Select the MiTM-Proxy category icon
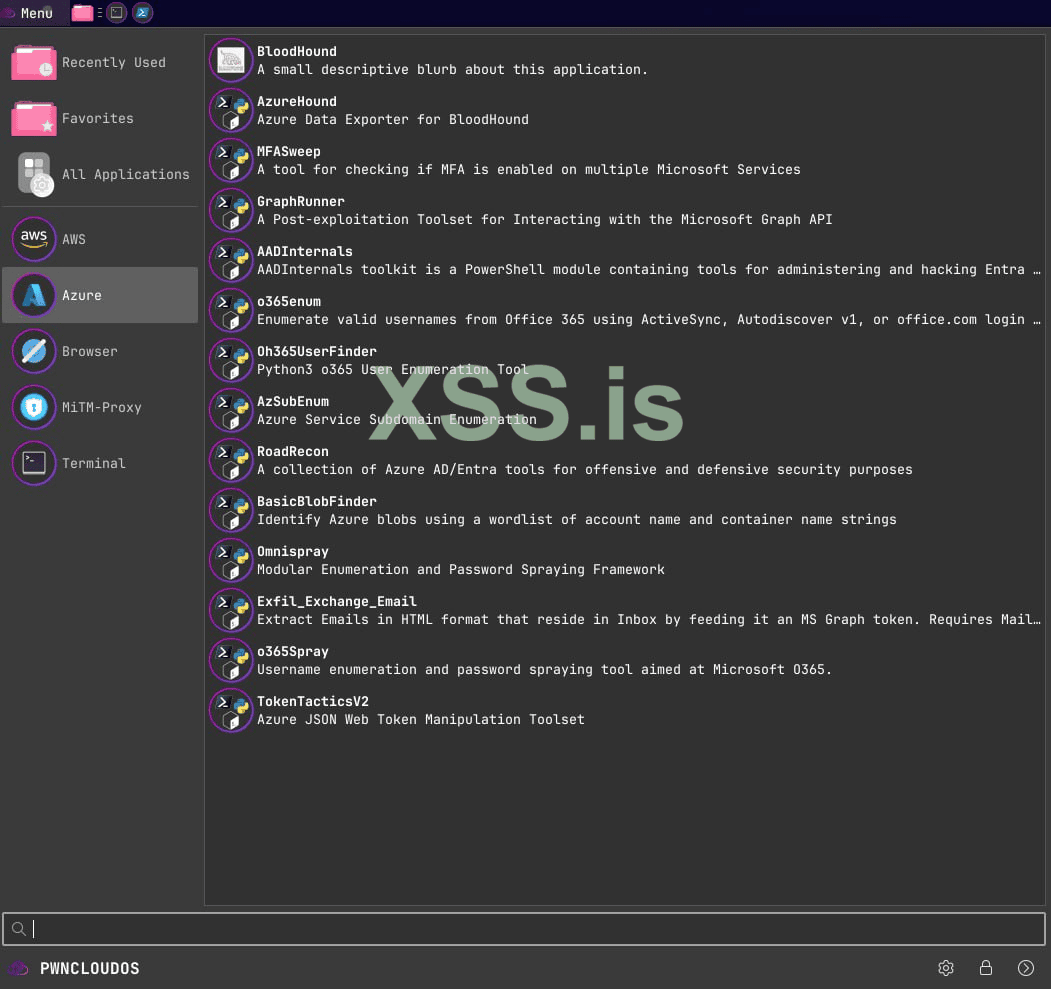The image size is (1051, 989). coord(34,407)
